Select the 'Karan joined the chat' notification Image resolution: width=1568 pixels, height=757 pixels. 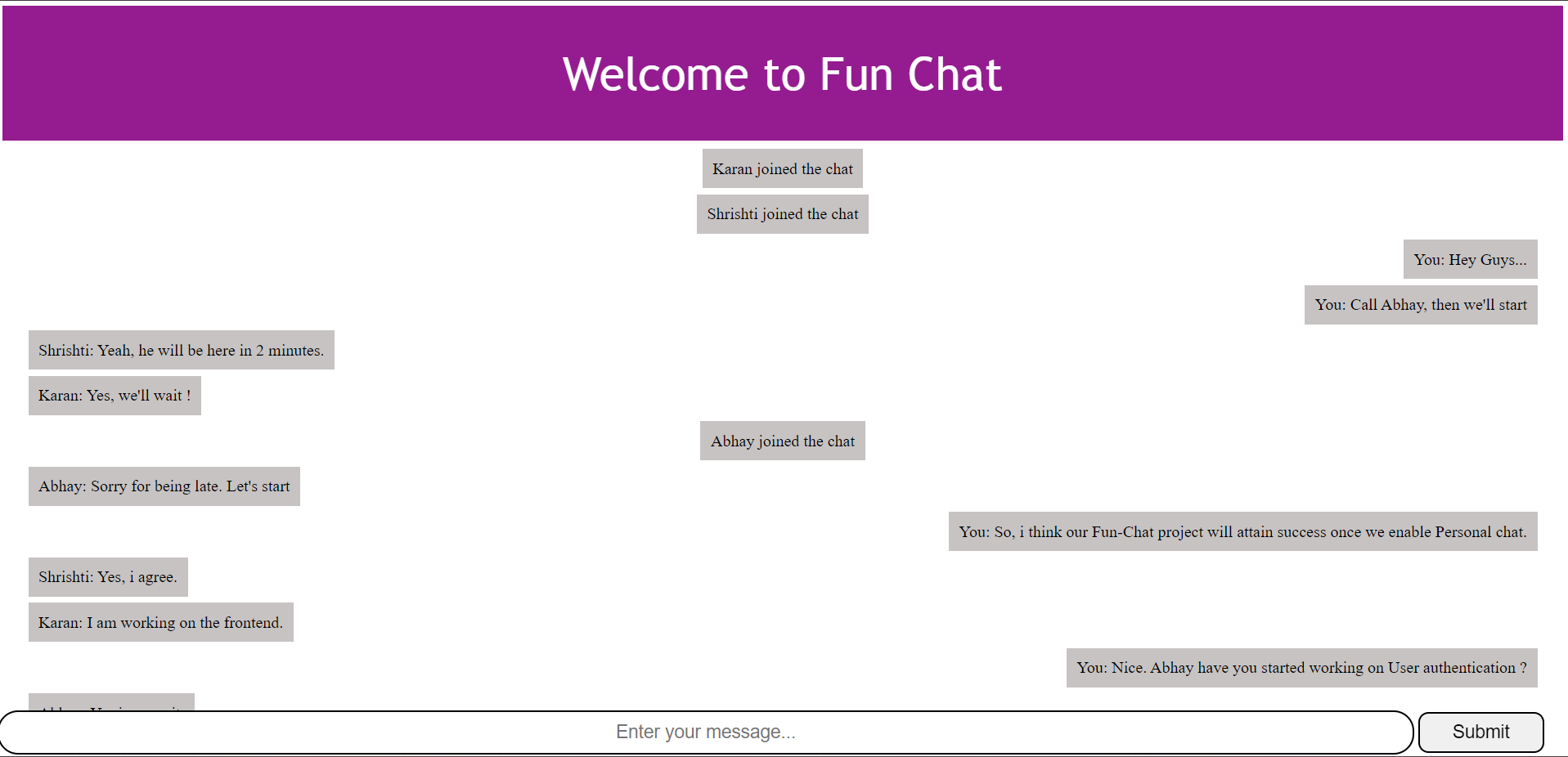coord(782,168)
